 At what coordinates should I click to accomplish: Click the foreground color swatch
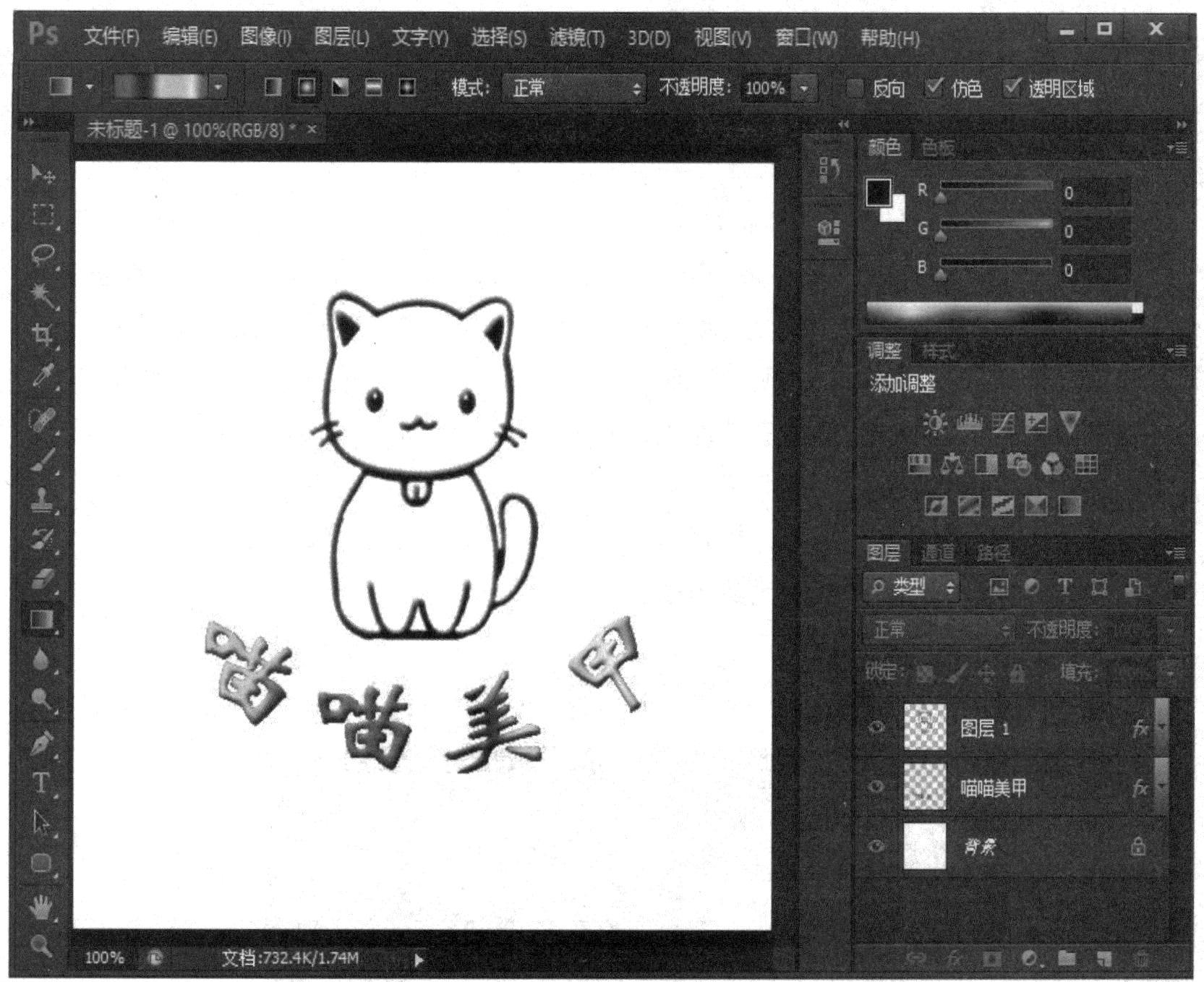(x=879, y=192)
